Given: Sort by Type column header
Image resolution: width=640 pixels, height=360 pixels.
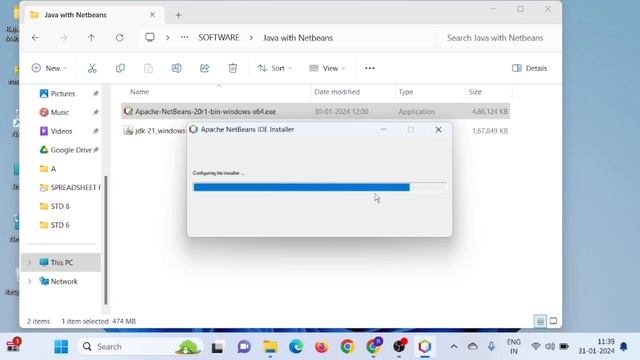Looking at the screenshot, I should [406, 92].
